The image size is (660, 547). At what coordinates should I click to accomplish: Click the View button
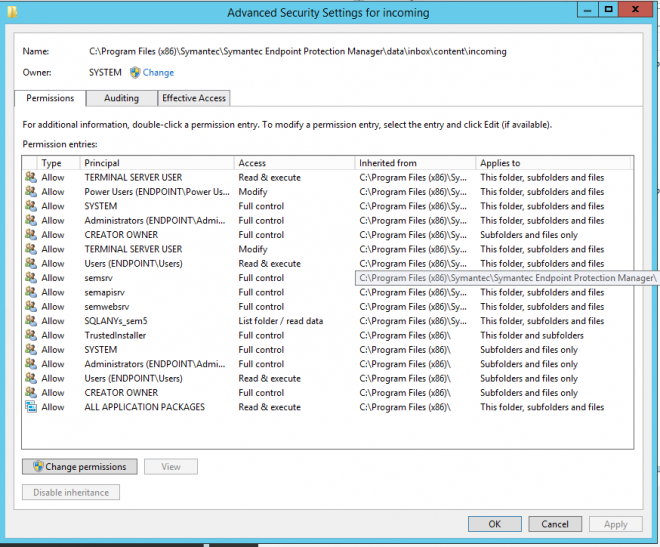click(x=171, y=467)
